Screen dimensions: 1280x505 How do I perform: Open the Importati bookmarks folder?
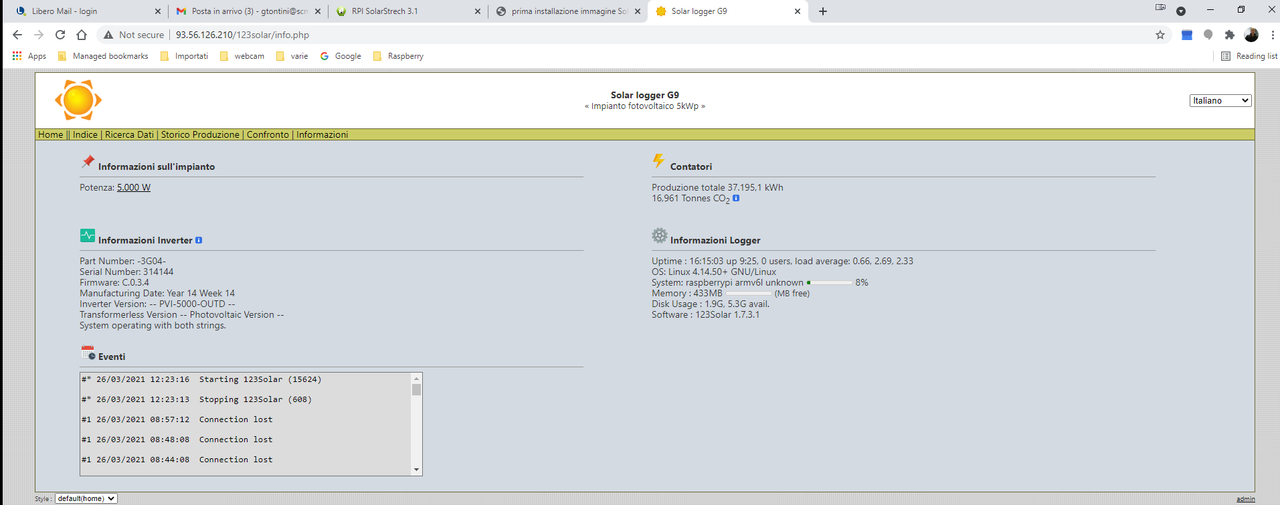[x=184, y=56]
